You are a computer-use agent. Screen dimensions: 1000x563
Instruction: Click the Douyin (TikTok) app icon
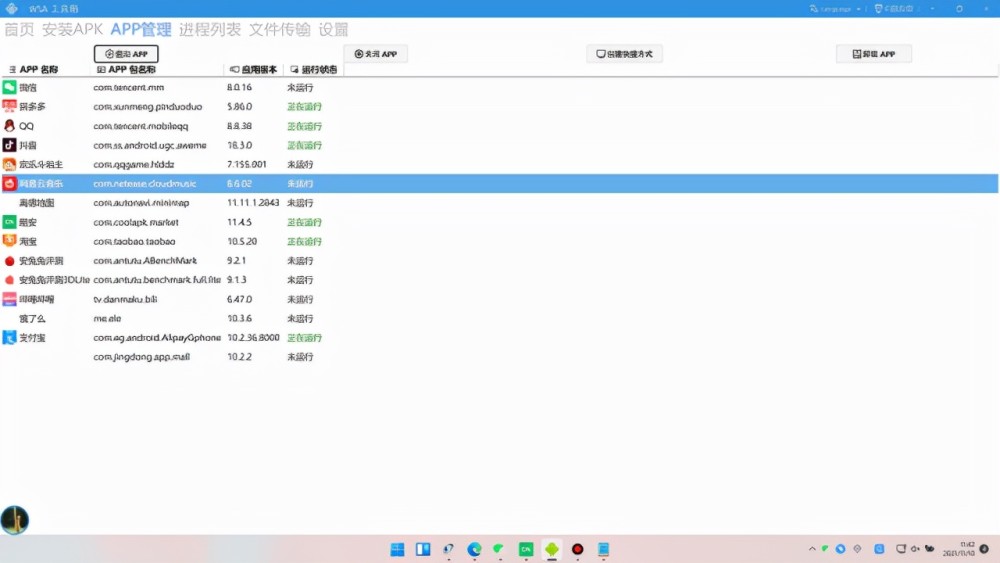click(x=9, y=145)
